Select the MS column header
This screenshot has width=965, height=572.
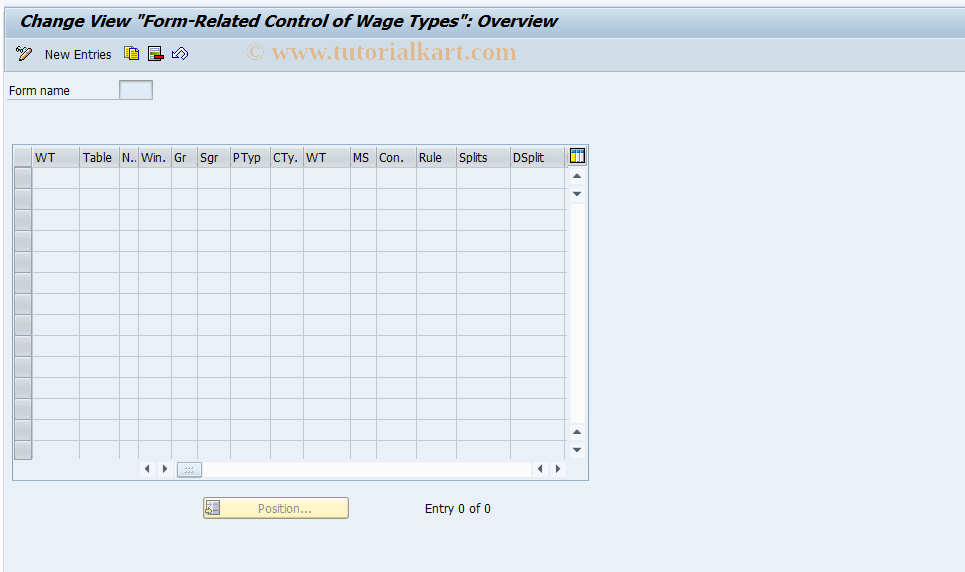point(363,158)
